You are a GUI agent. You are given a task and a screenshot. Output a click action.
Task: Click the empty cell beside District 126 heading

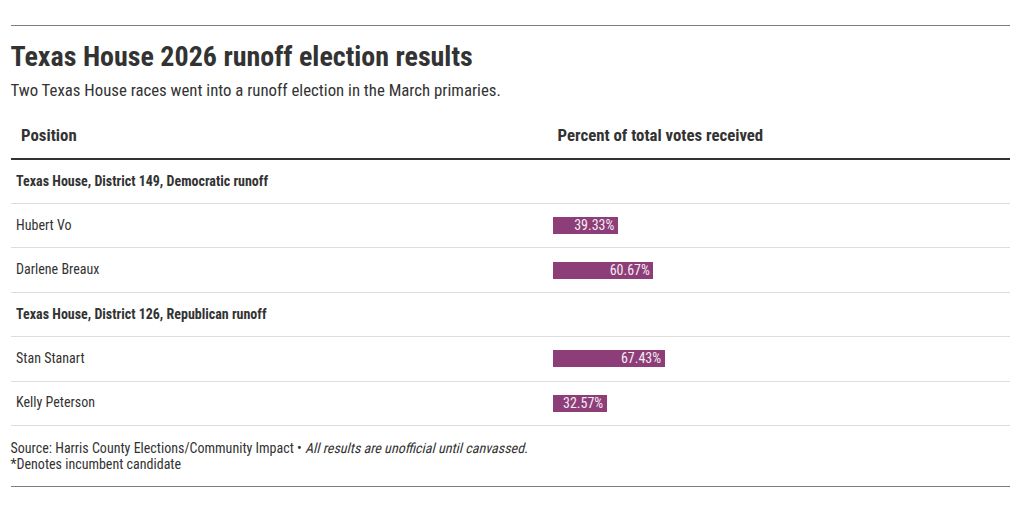tap(781, 314)
